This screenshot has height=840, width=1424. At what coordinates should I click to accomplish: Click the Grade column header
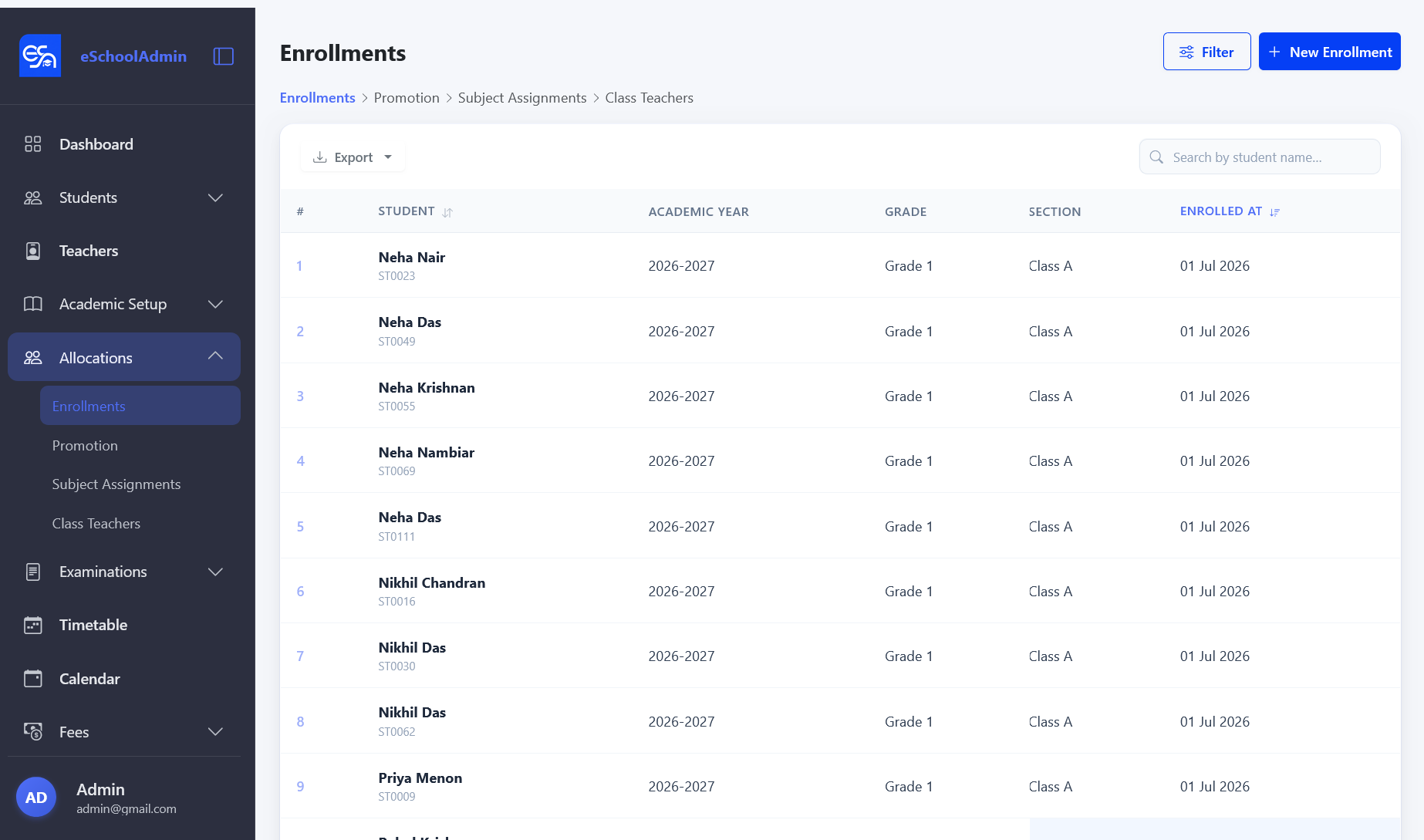tap(906, 212)
